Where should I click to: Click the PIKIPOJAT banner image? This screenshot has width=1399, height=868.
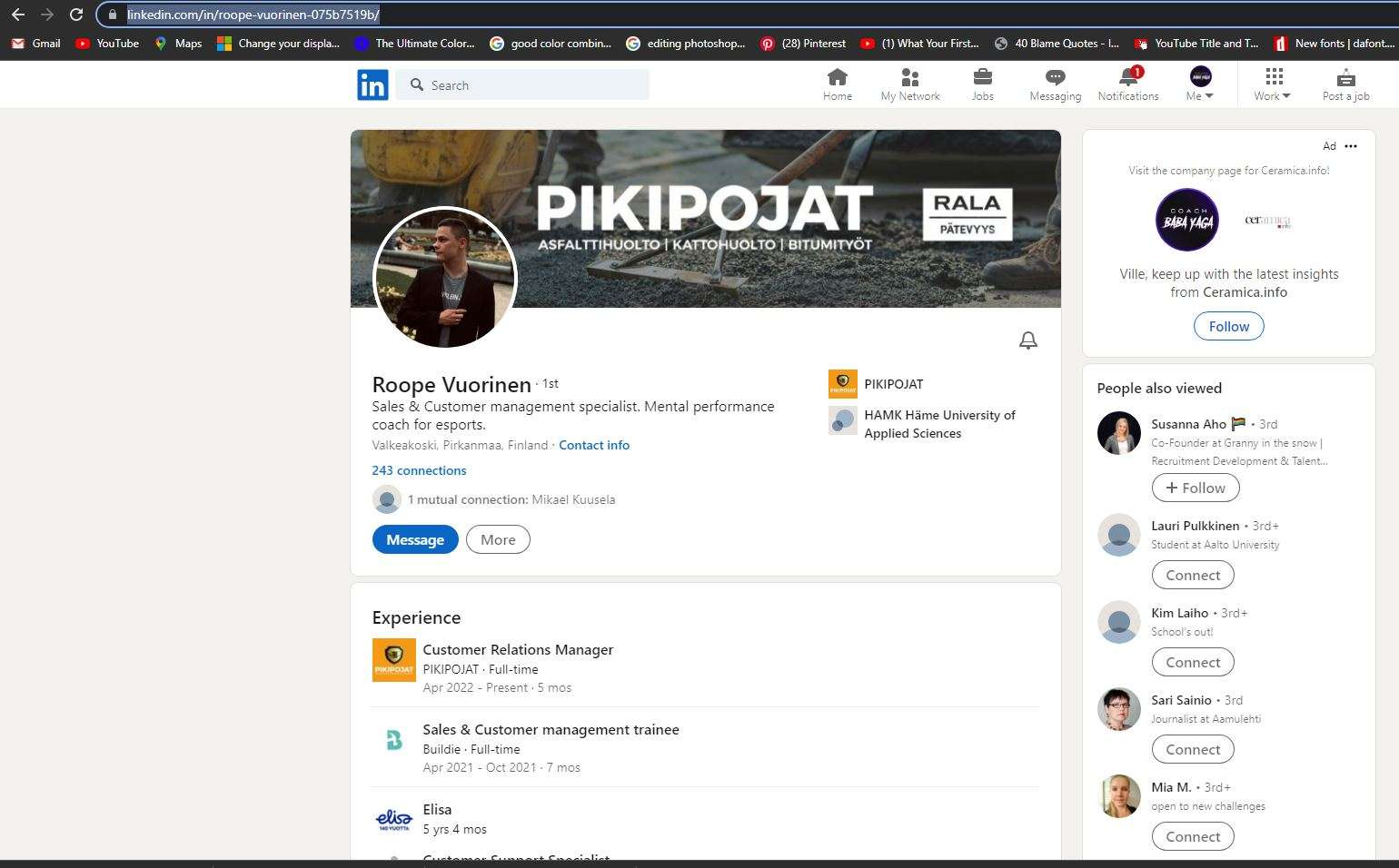[706, 218]
